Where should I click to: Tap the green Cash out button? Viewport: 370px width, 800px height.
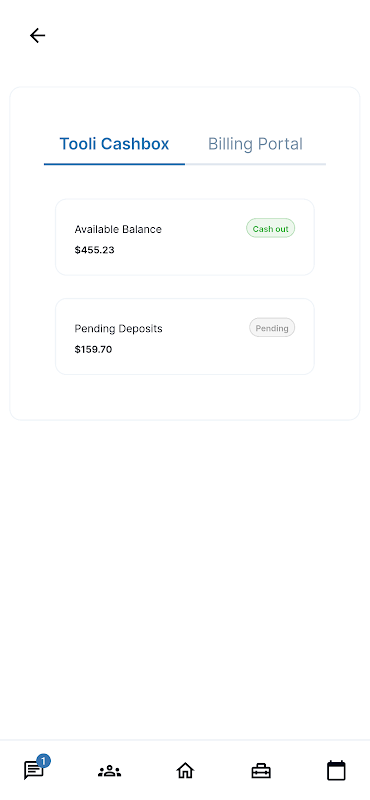click(x=270, y=229)
